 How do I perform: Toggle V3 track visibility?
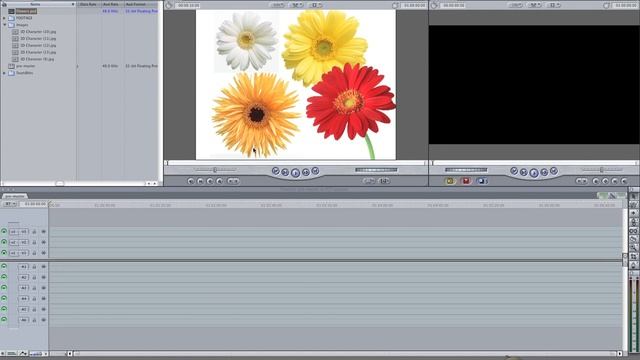click(4, 231)
